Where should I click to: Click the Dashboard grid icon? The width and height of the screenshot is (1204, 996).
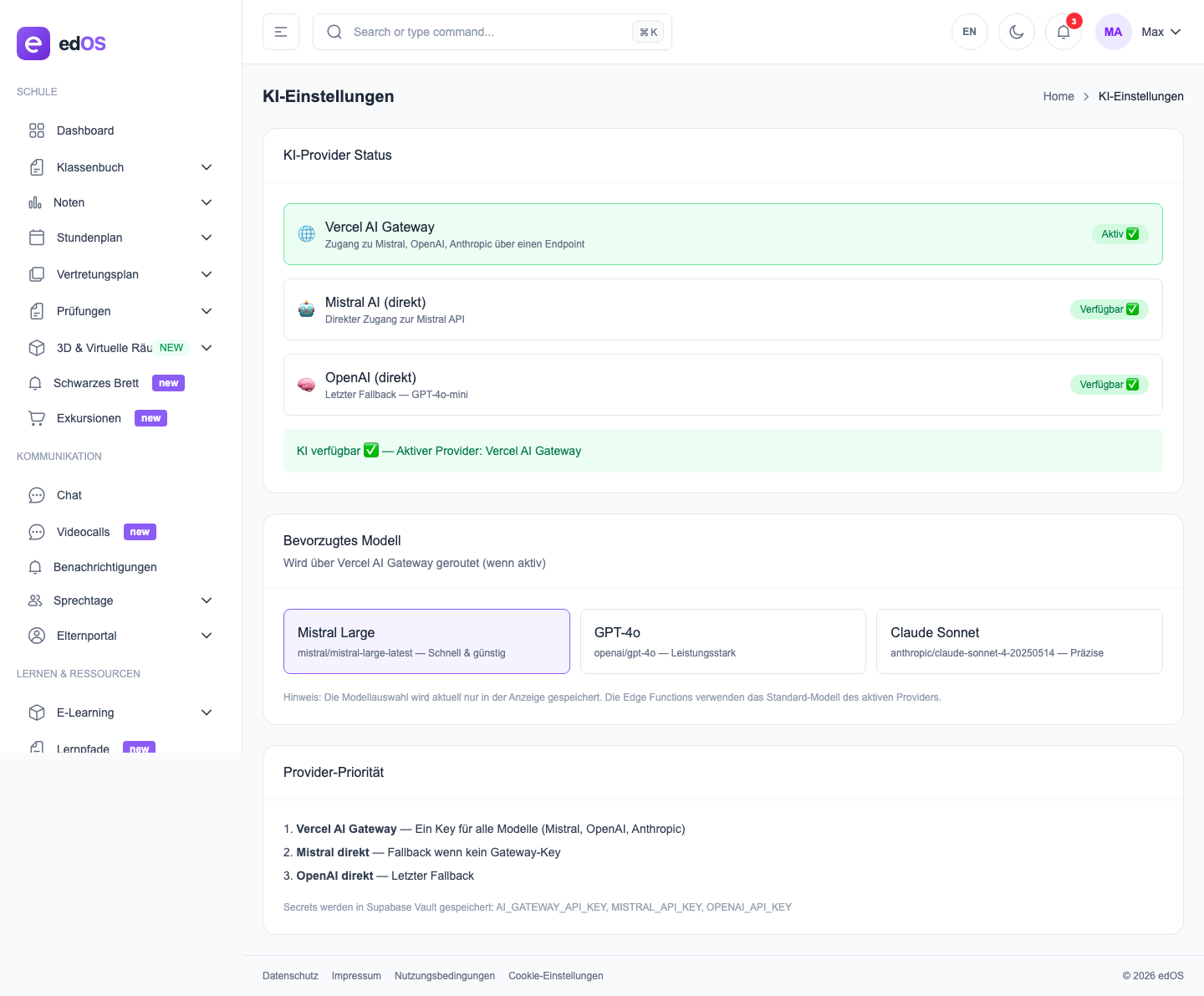(x=37, y=130)
